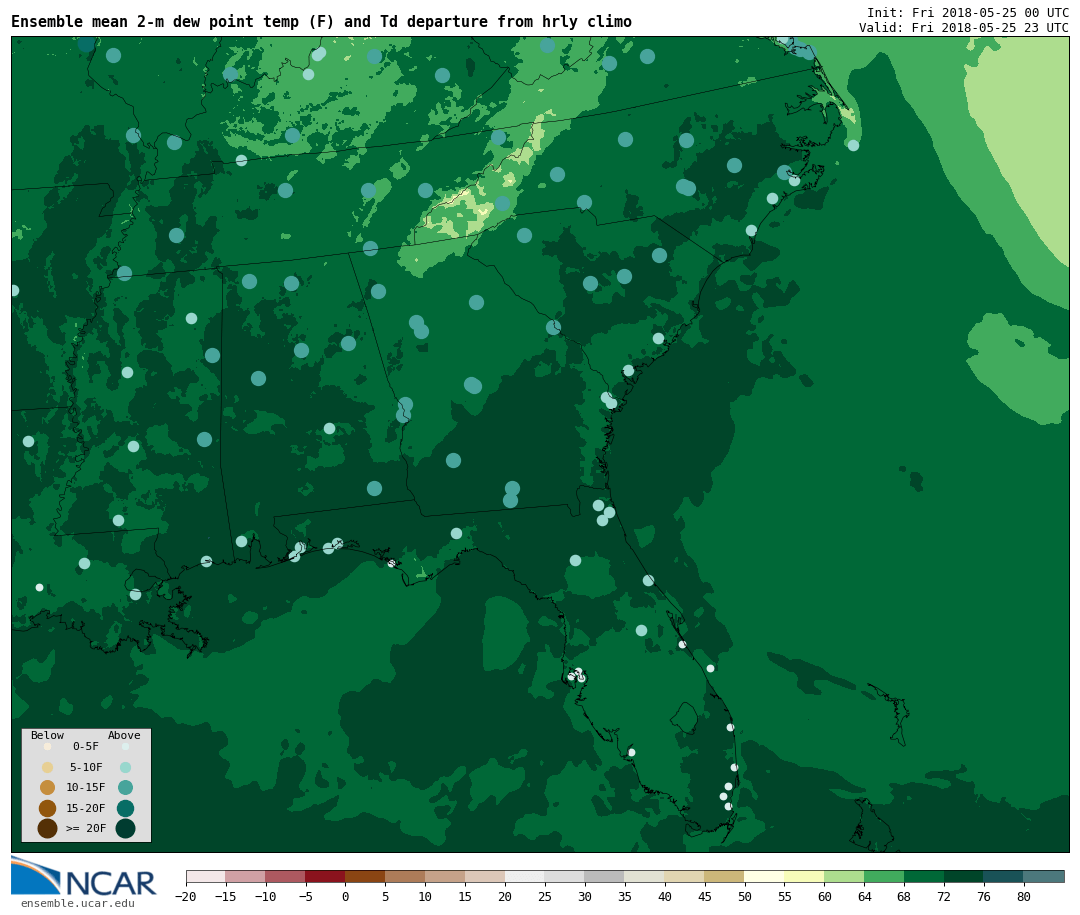1080x915 pixels.
Task: Pick the beige swatch between 40 and 45
Action: tap(685, 876)
